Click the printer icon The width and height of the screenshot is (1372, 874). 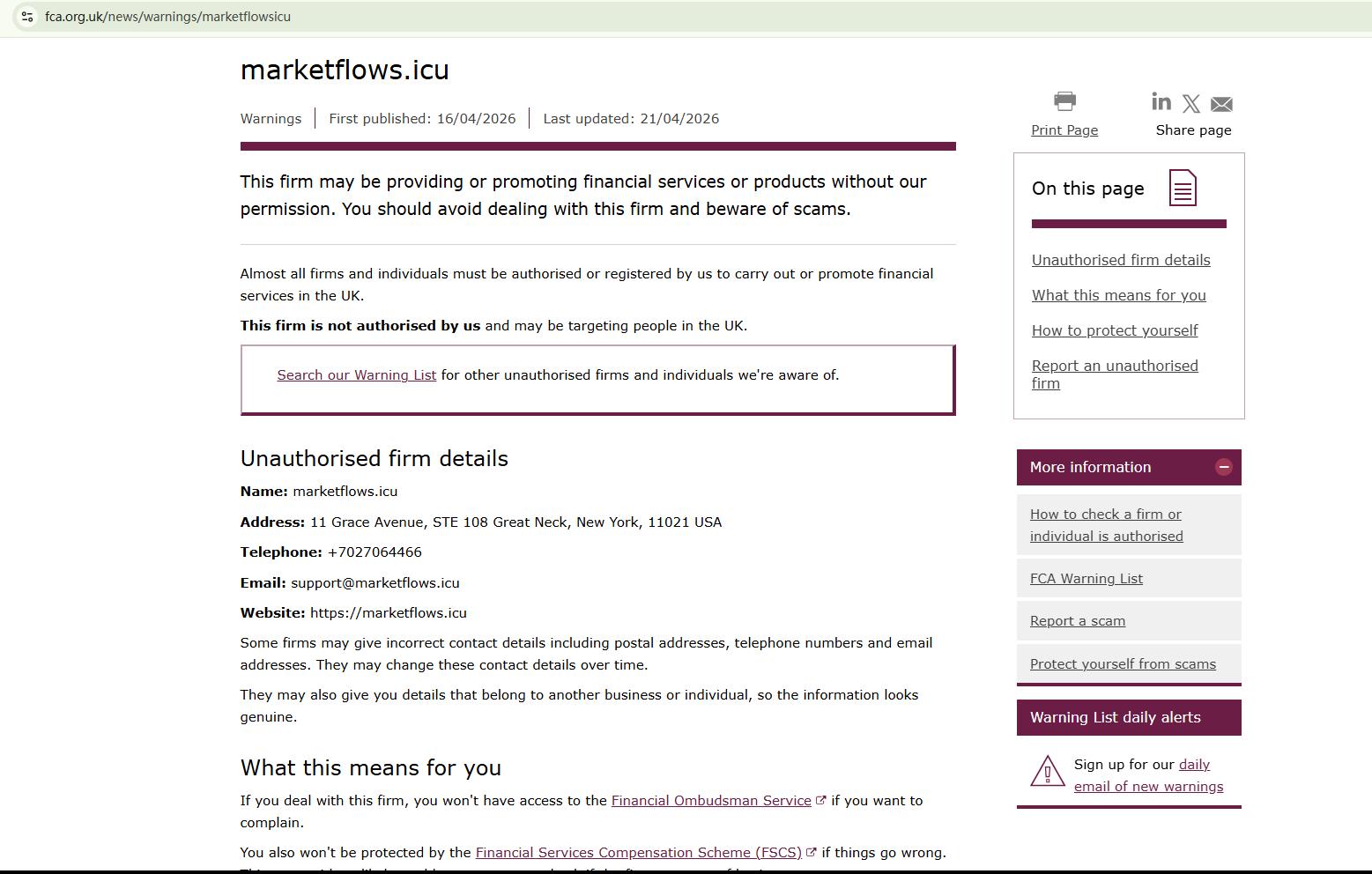click(x=1064, y=101)
